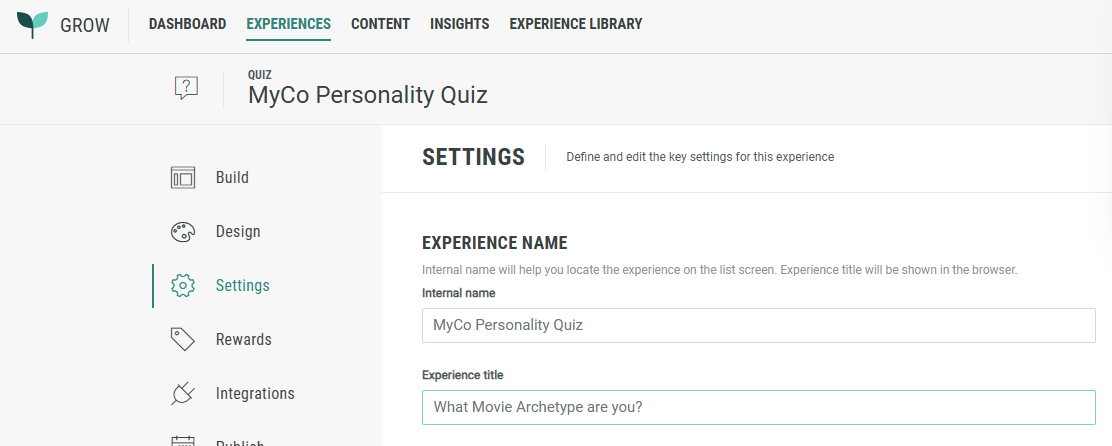Select the Build label in sidebar
This screenshot has height=446, width=1112.
point(232,178)
